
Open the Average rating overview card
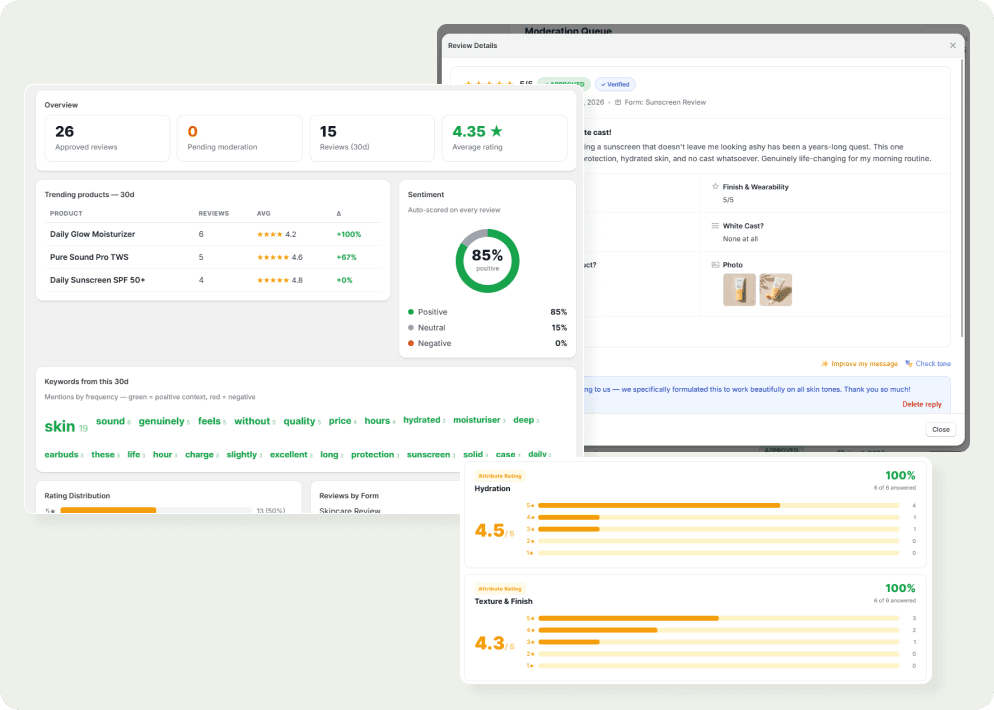coord(505,138)
